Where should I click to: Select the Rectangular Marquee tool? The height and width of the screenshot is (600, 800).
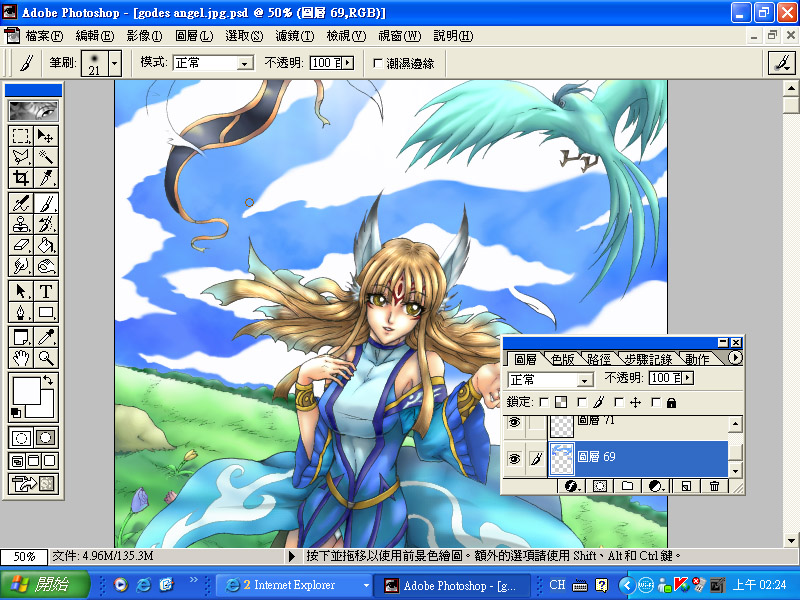(x=21, y=136)
